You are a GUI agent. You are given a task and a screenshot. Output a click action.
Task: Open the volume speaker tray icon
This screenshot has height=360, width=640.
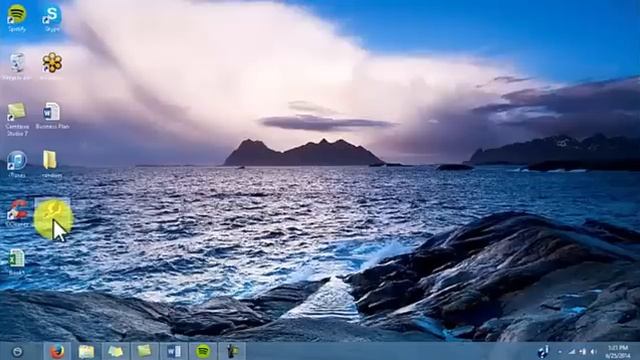593,352
